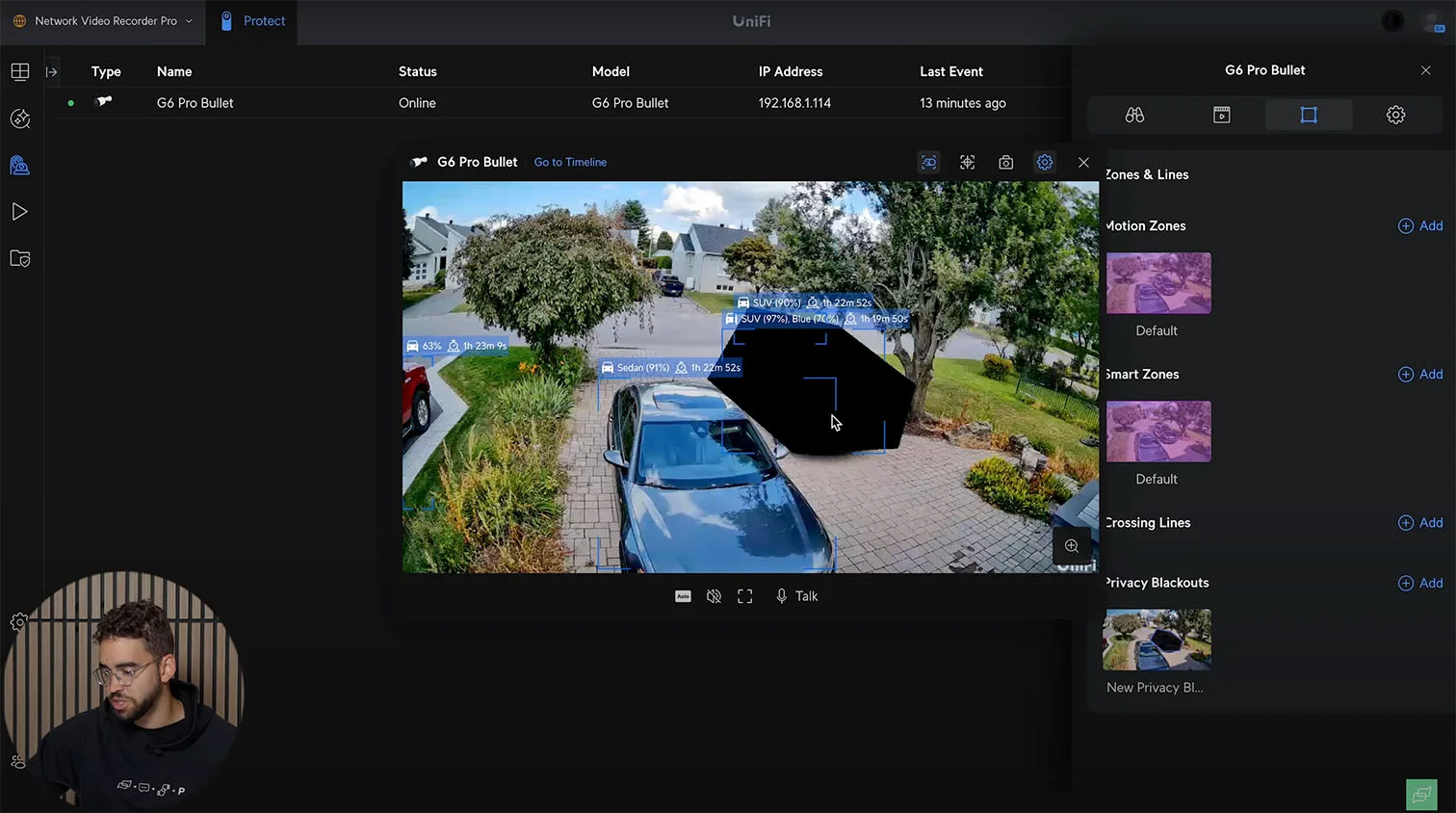
Task: Sort devices by the Last Event column header
Action: coord(951,71)
